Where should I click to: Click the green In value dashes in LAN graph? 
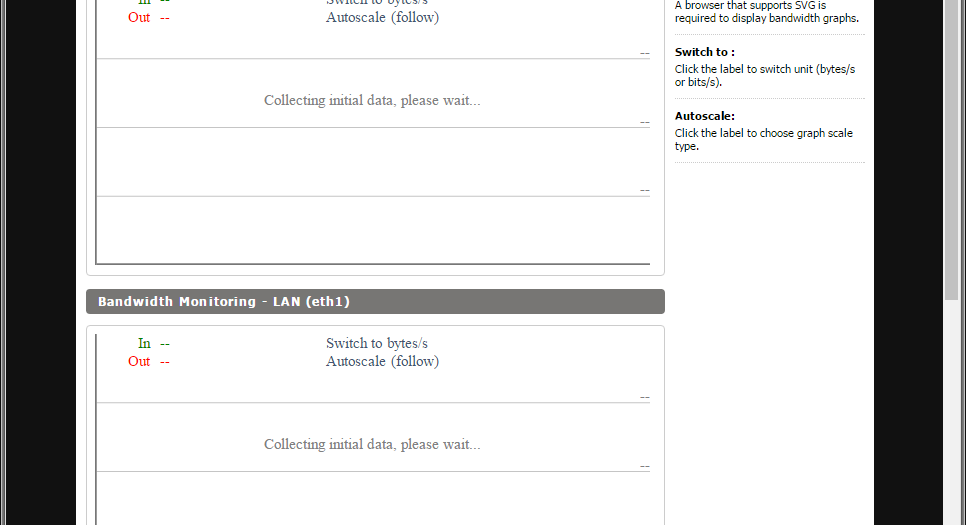pos(165,344)
